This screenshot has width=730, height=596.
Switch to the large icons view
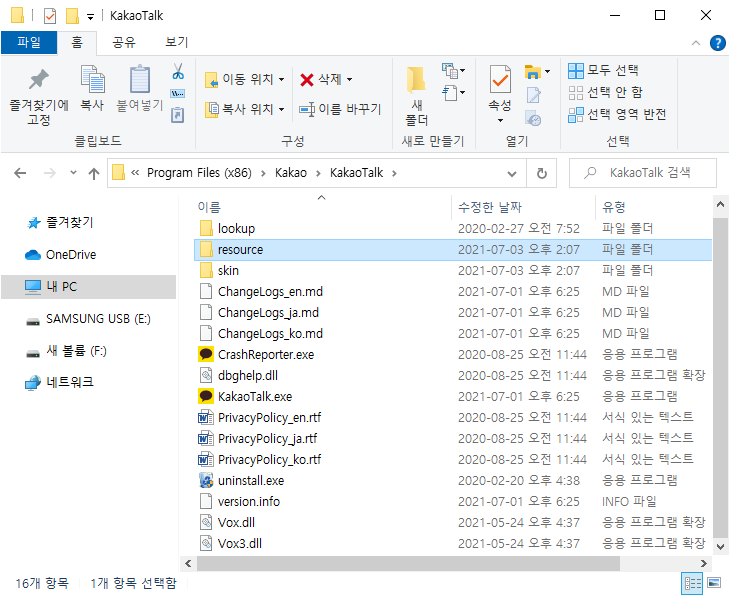tap(714, 583)
